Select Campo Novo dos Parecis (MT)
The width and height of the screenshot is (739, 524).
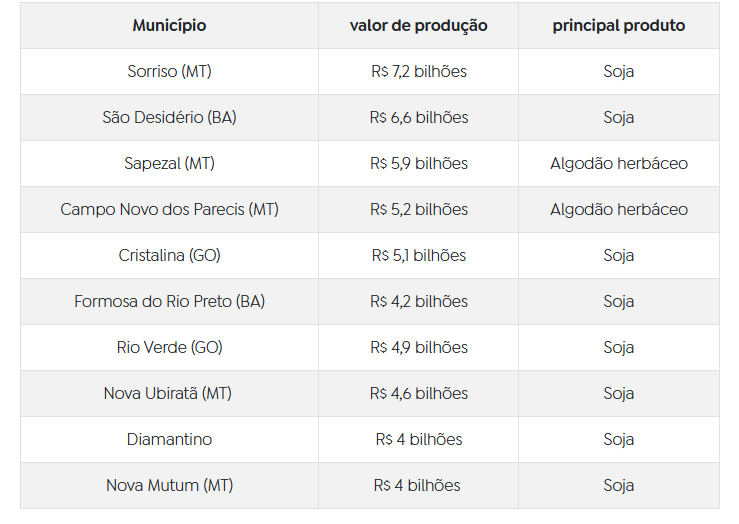pos(169,210)
